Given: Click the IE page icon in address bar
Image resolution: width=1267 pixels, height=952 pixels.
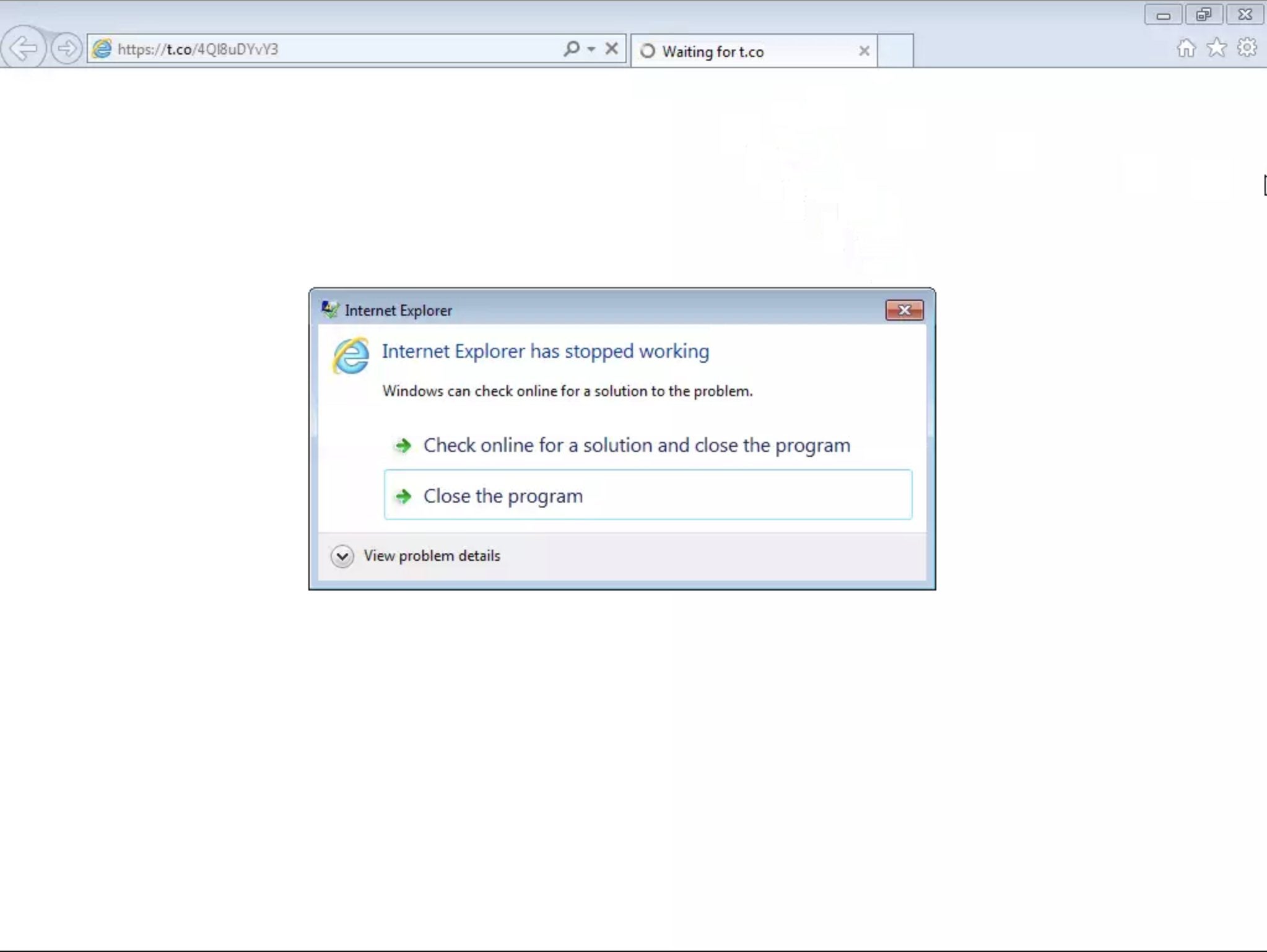Looking at the screenshot, I should [x=102, y=49].
